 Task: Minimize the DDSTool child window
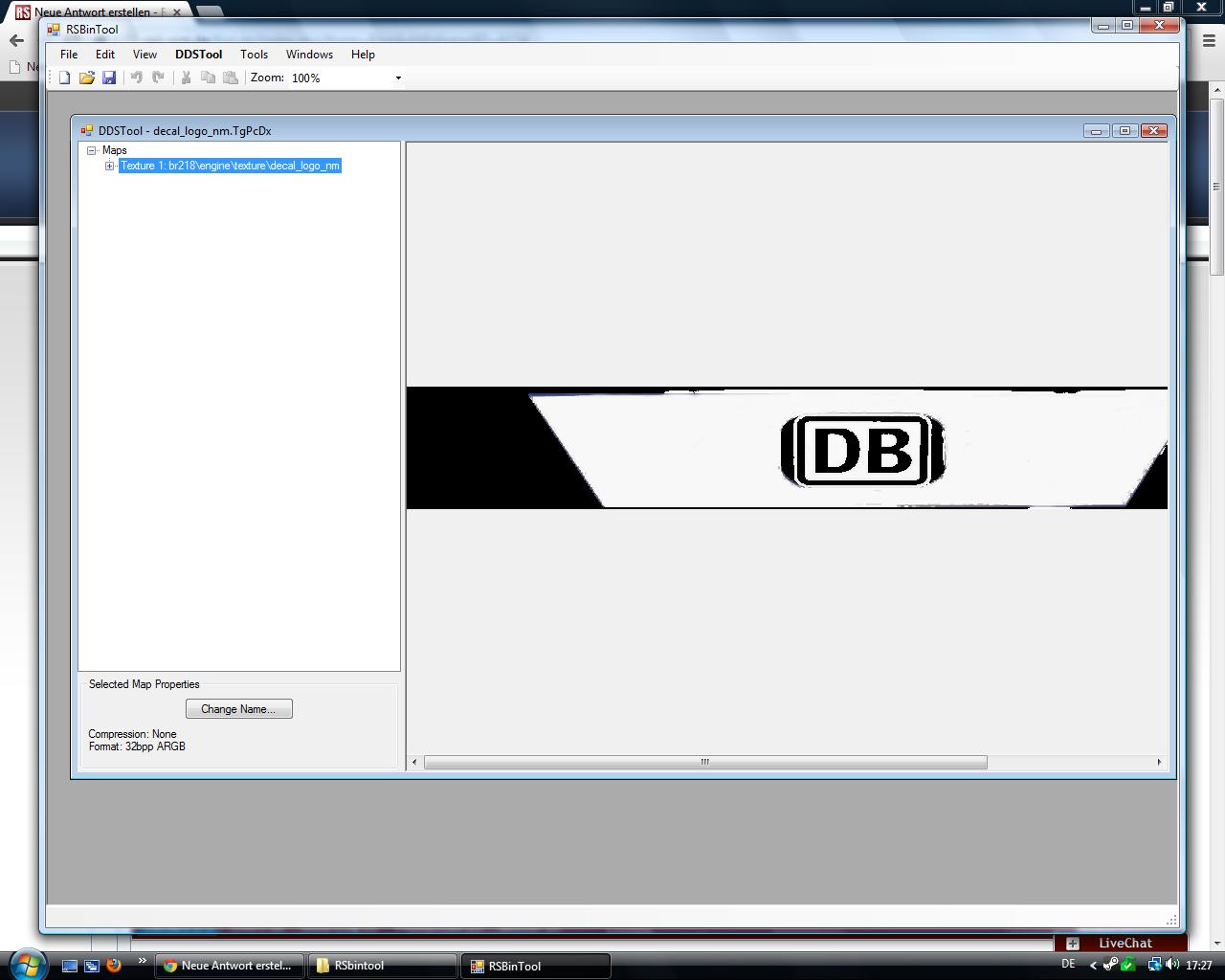(x=1096, y=131)
